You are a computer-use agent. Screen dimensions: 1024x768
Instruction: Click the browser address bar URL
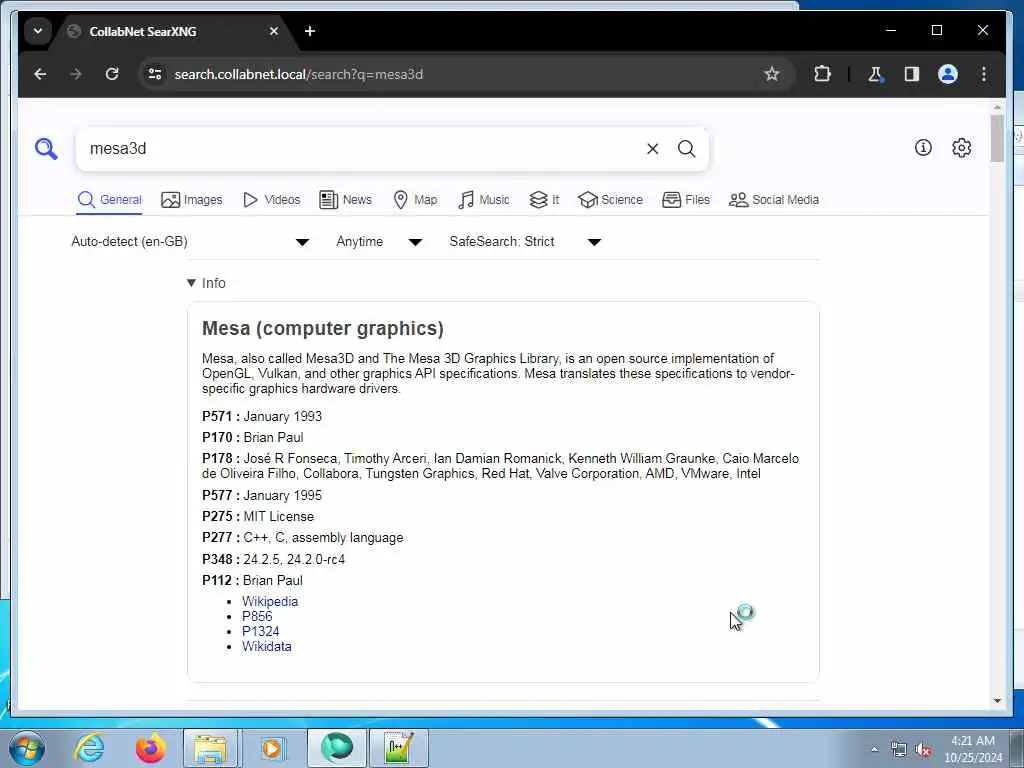pos(298,74)
